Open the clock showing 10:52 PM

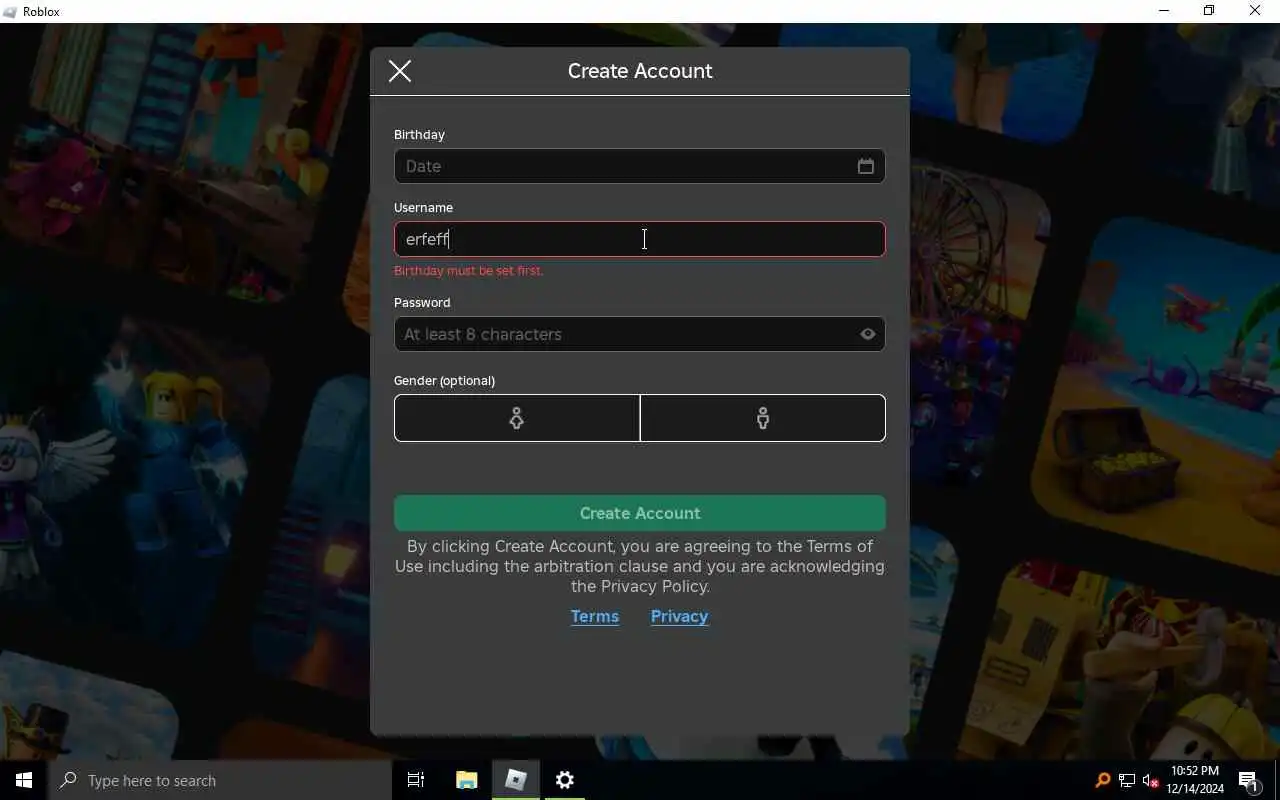[x=1194, y=780]
